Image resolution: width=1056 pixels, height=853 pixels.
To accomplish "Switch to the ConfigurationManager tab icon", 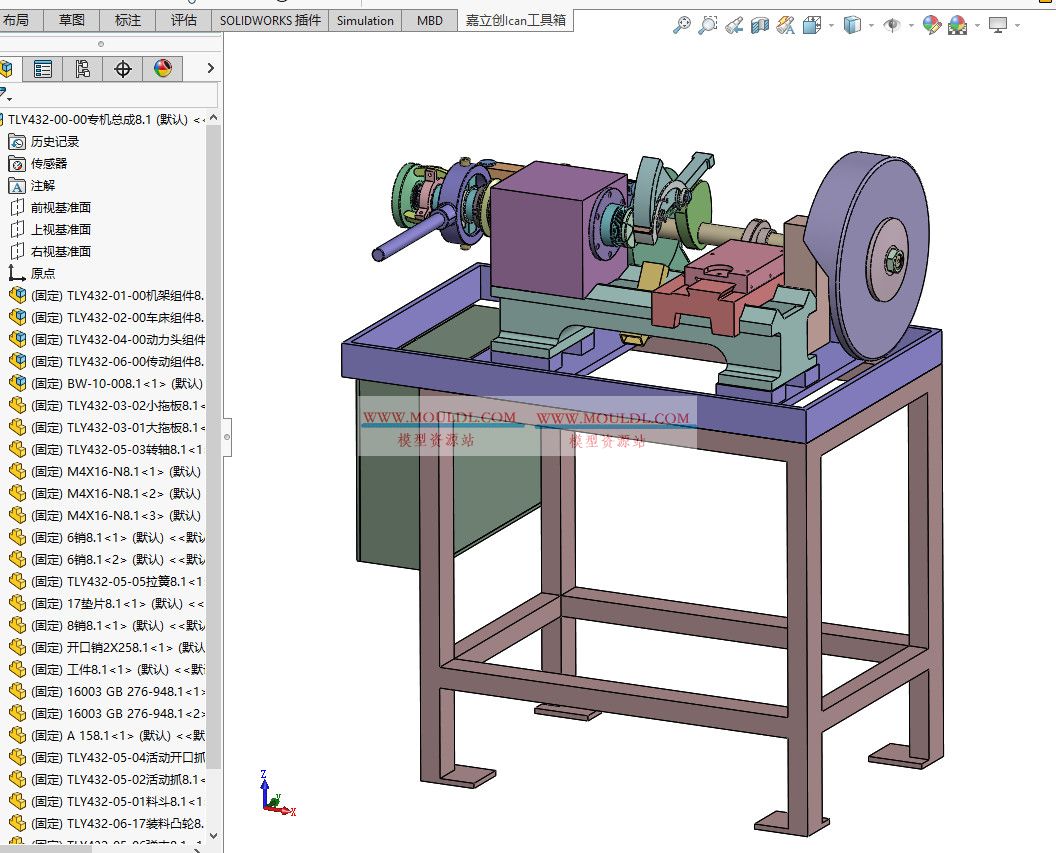I will [x=83, y=68].
